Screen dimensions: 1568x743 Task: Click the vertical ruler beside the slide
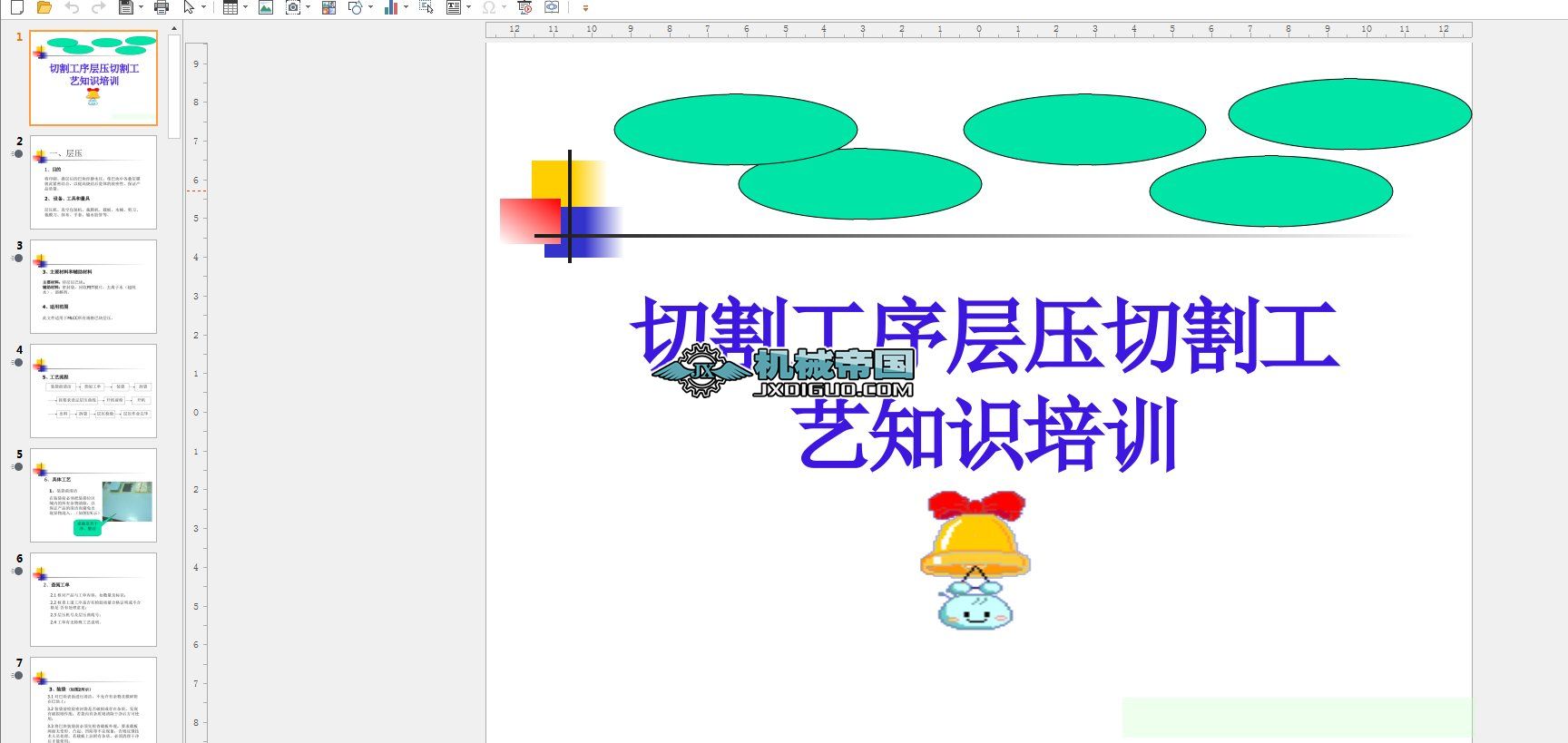pos(196,392)
